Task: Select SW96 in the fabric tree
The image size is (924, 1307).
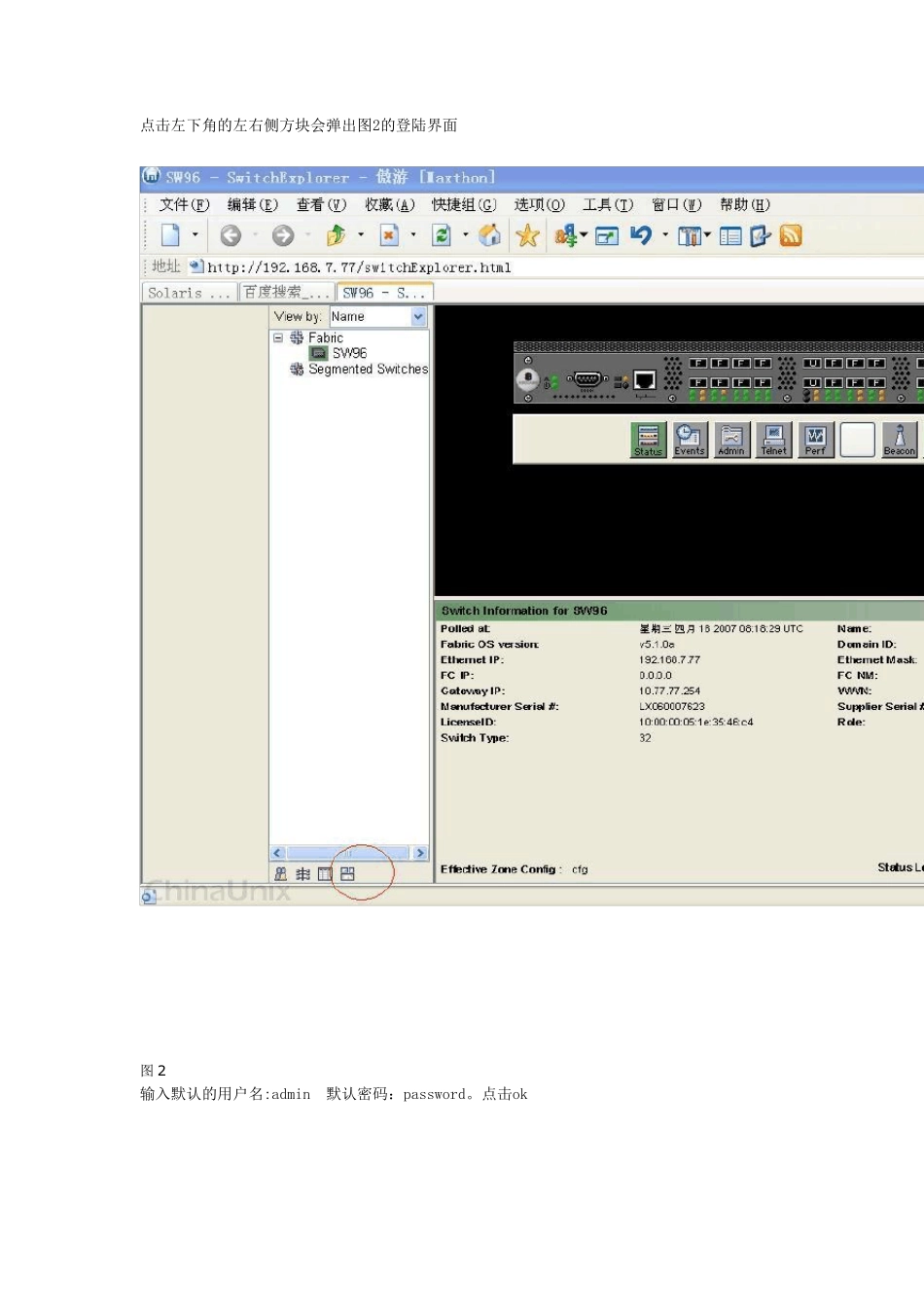Action: [x=349, y=353]
